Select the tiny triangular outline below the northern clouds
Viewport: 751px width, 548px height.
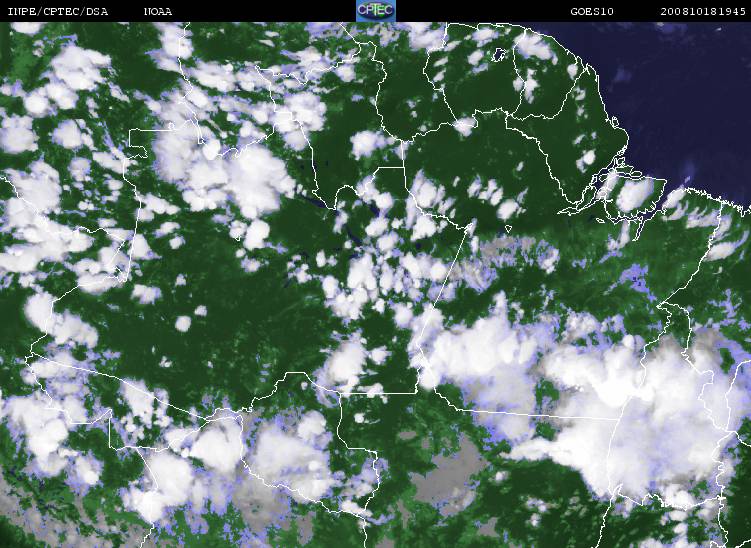coord(509,229)
